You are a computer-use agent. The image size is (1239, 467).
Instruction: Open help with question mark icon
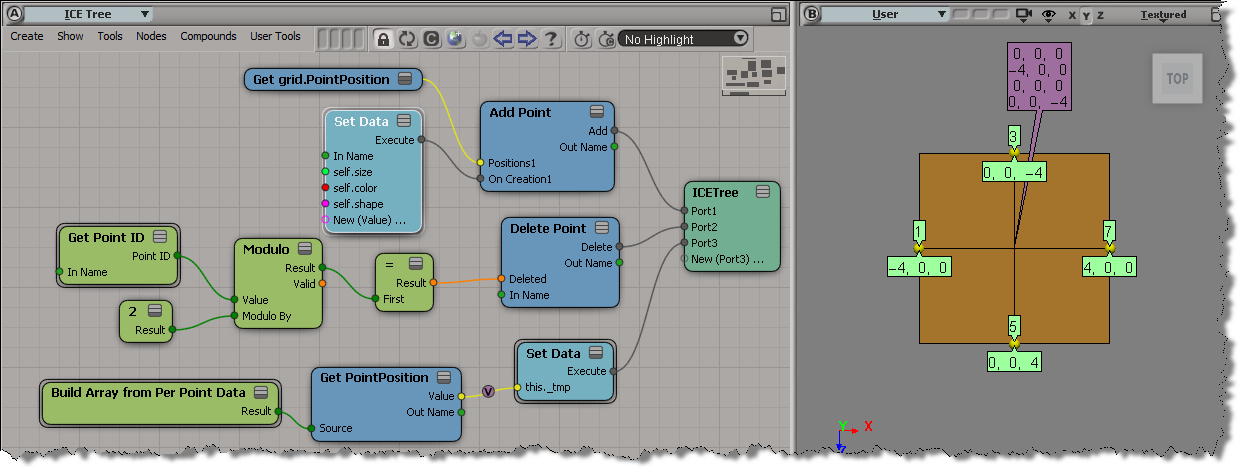[551, 39]
